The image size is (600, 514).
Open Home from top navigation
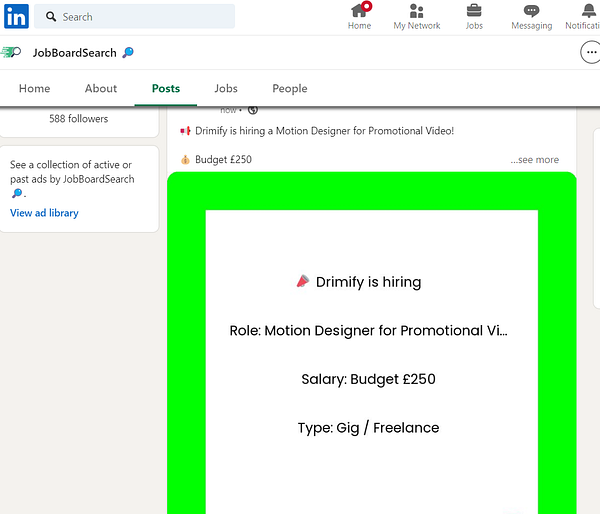[359, 16]
